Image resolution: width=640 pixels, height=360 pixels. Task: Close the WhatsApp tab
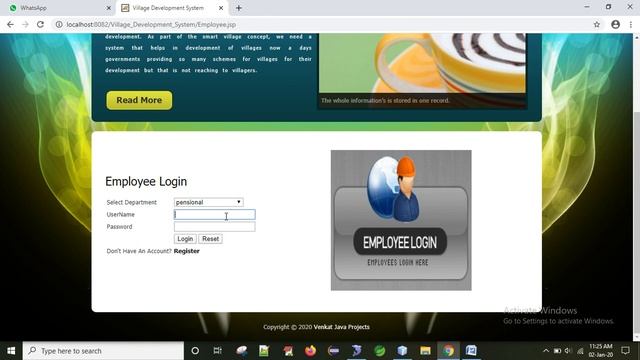[x=109, y=8]
